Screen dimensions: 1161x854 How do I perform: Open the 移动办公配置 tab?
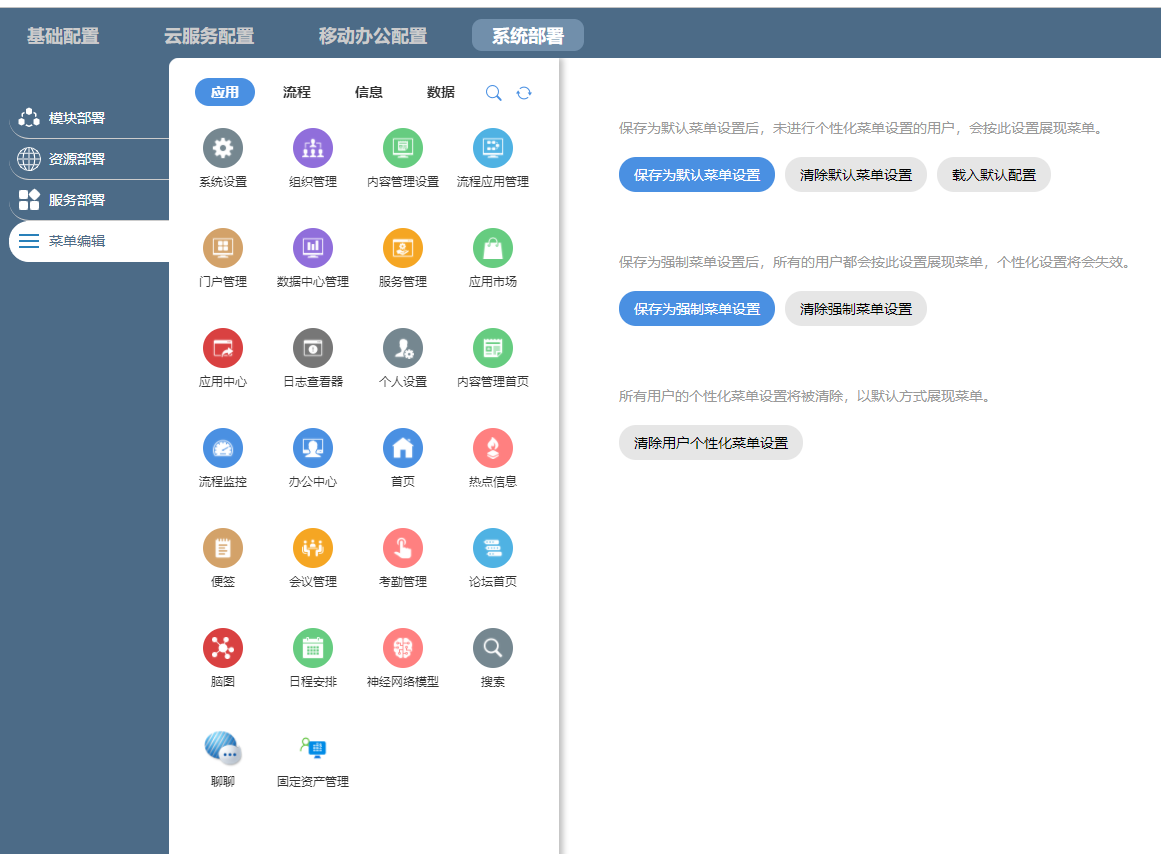(372, 36)
